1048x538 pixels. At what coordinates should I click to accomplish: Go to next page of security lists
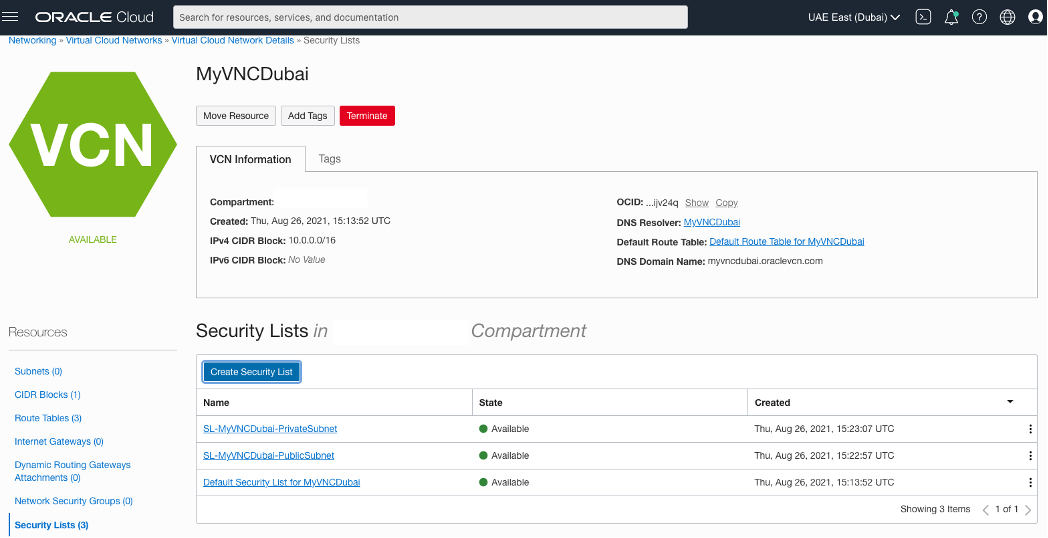1028,510
